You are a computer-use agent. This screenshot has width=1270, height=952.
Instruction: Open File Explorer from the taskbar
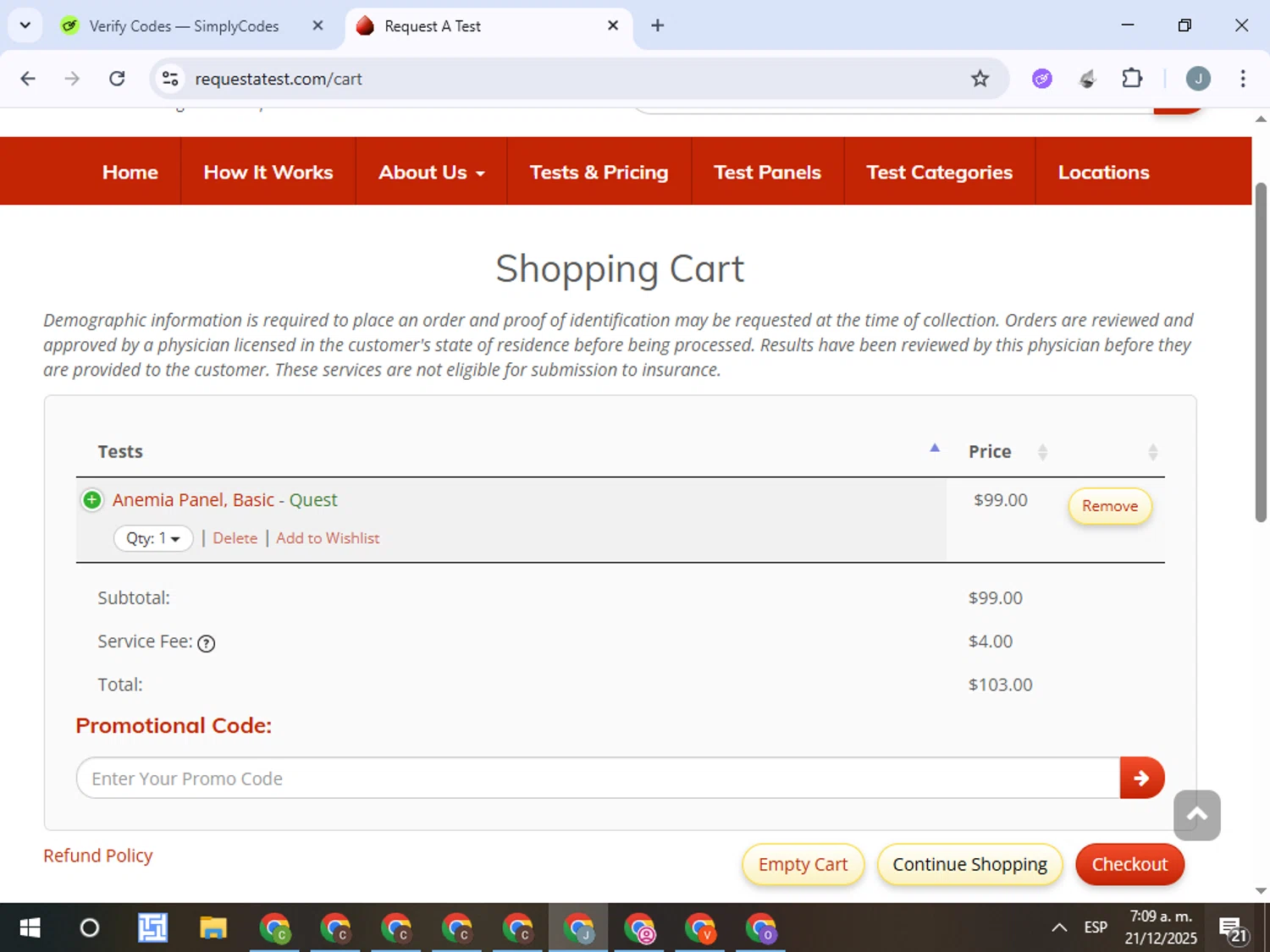(x=213, y=928)
